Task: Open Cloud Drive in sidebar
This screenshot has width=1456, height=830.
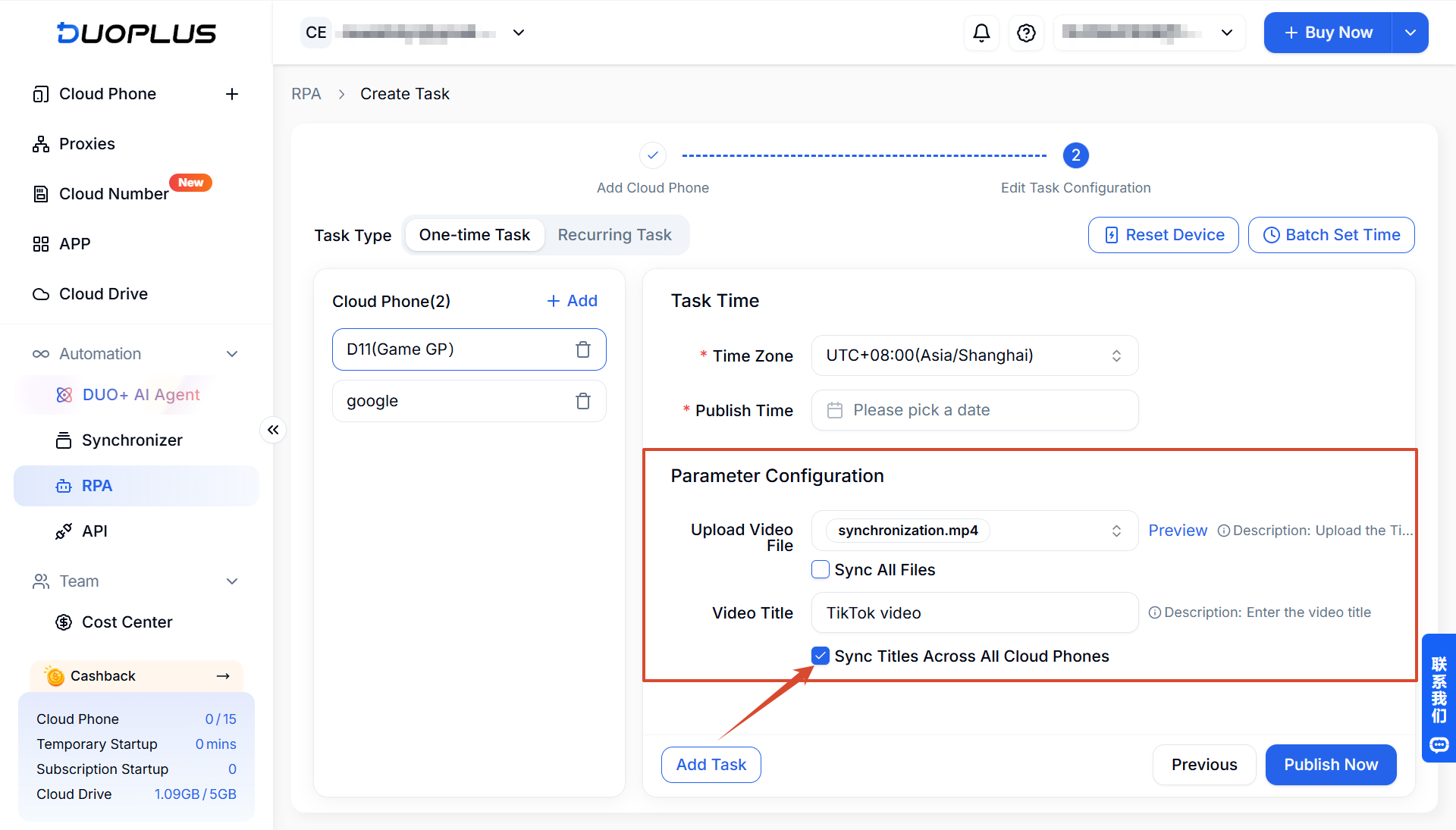Action: click(x=103, y=294)
